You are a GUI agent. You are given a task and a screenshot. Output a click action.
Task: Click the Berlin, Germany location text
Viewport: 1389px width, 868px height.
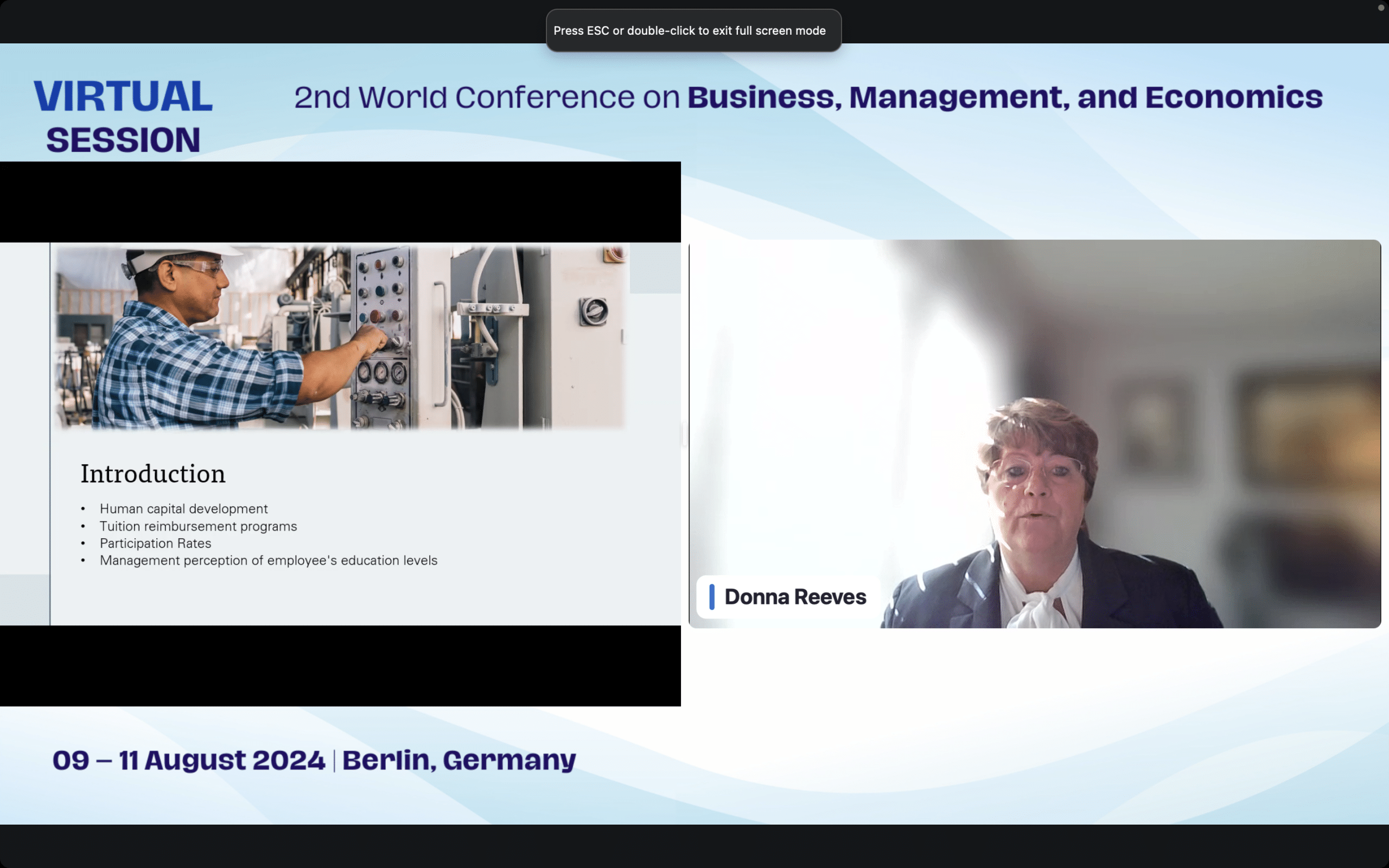(x=458, y=760)
